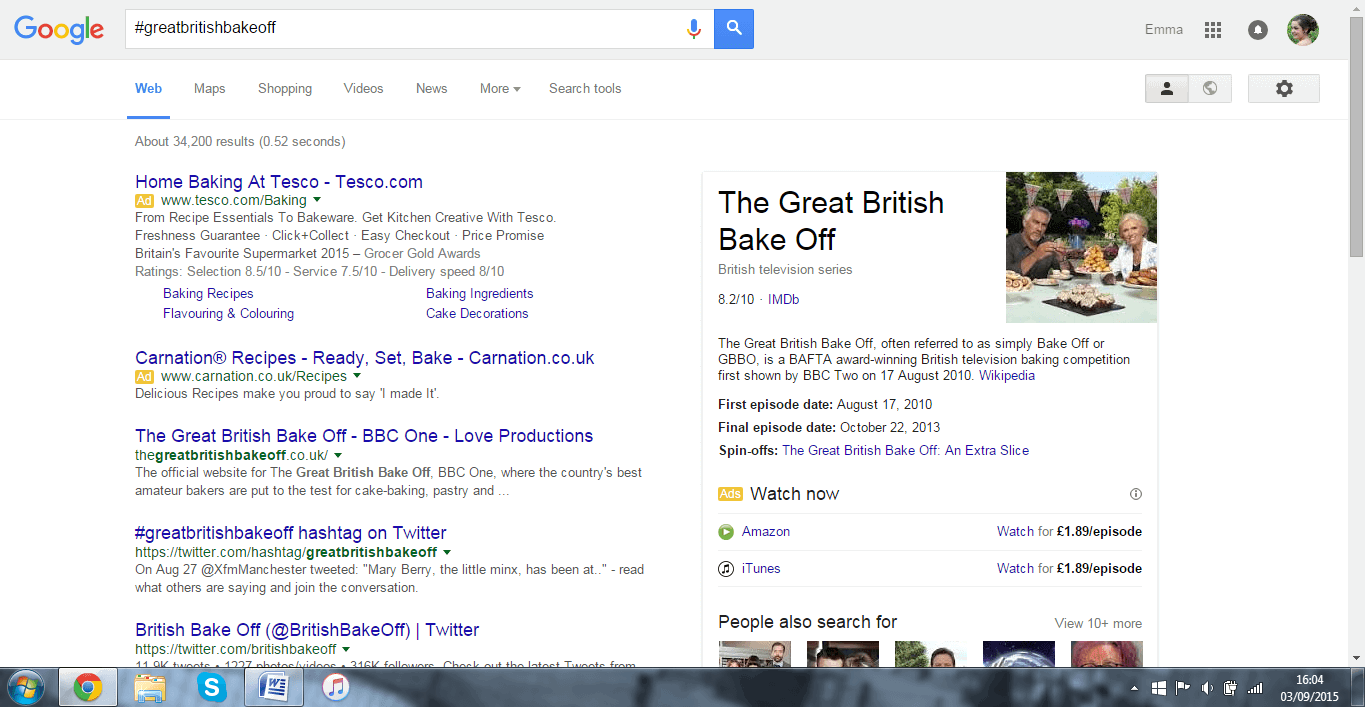Open search settings gear
Image resolution: width=1365 pixels, height=707 pixels.
pyautogui.click(x=1284, y=88)
